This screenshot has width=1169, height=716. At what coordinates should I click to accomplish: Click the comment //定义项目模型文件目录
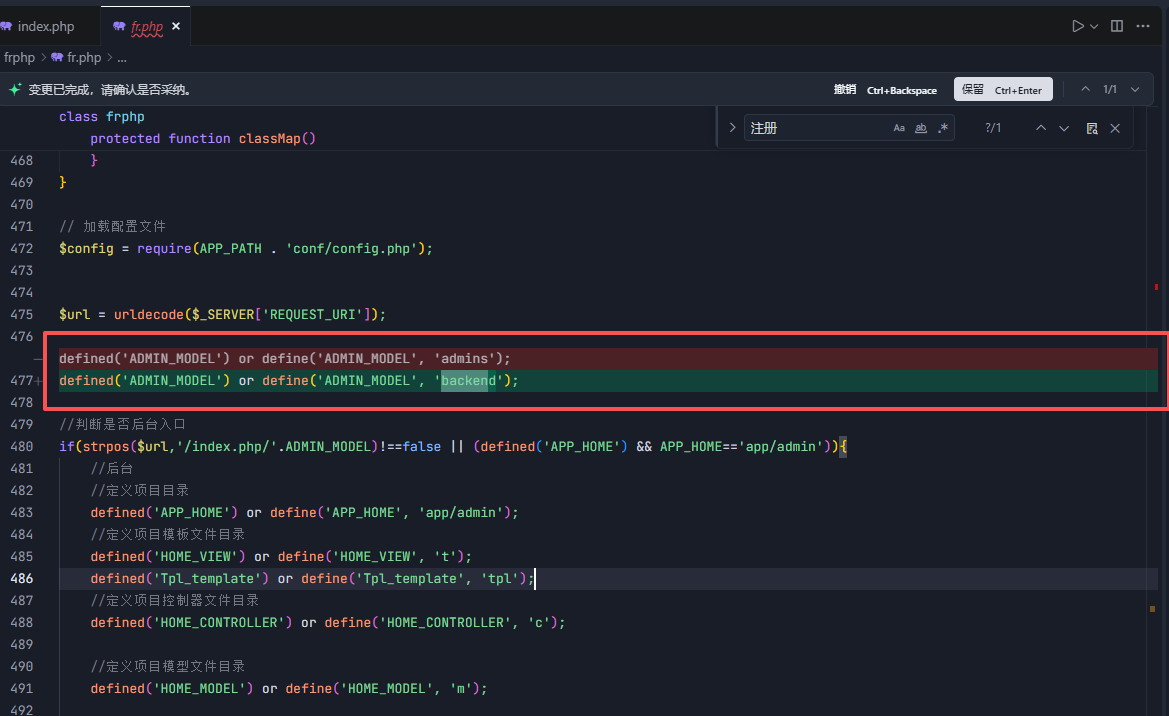[168, 666]
